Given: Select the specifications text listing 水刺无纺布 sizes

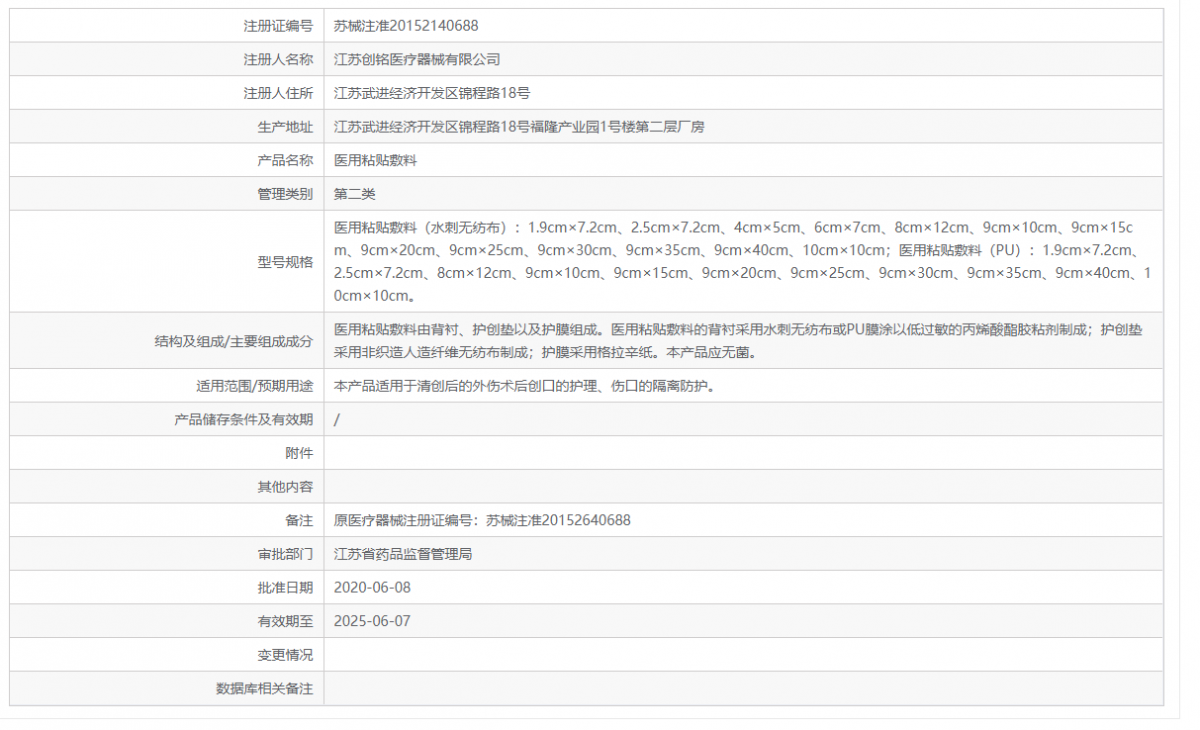Looking at the screenshot, I should click(x=743, y=261).
